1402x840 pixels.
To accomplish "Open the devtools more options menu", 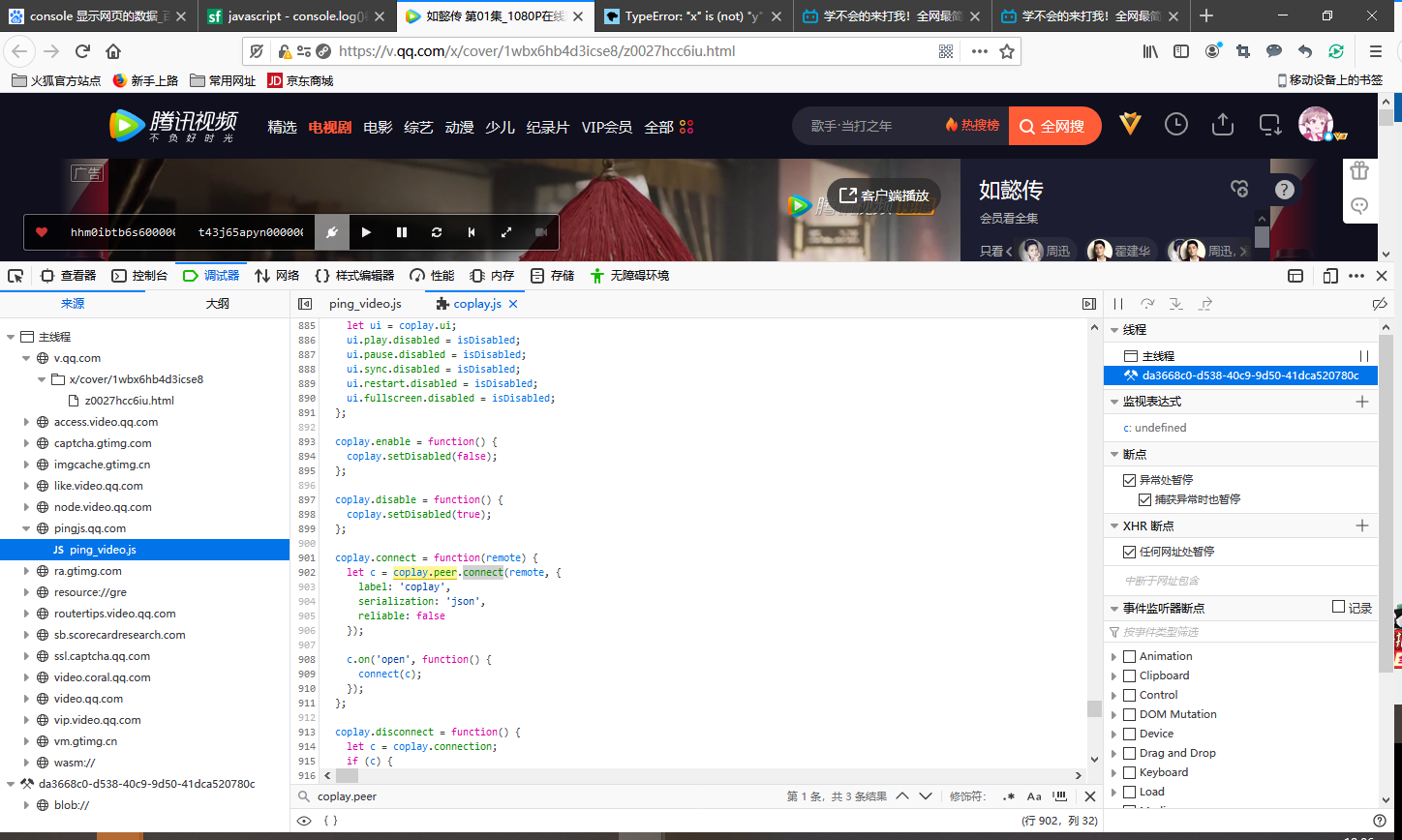I will click(x=1356, y=276).
